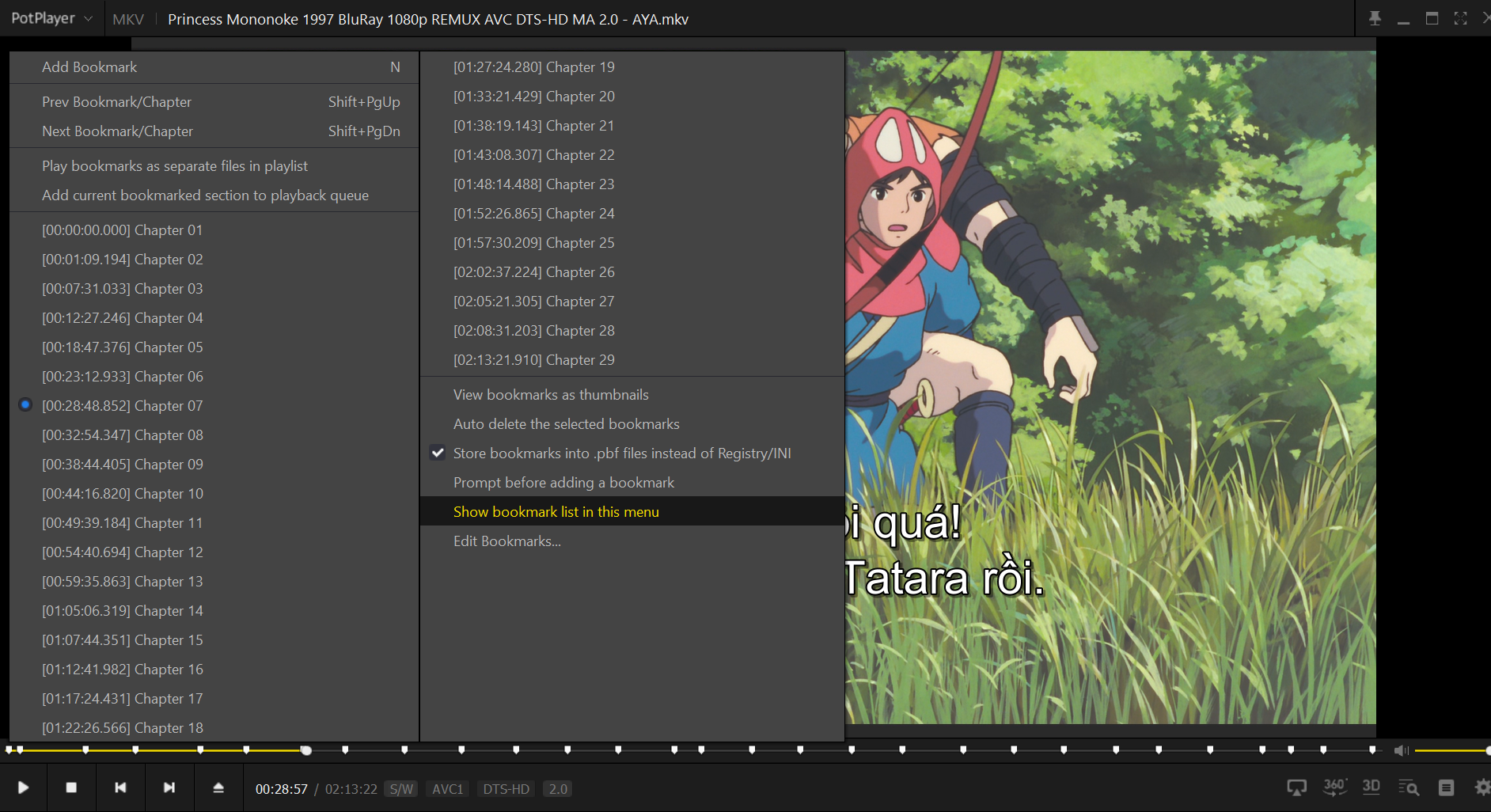1491x812 pixels.
Task: Jump to Chapter 02 at 00:01:09
Action: click(x=214, y=260)
